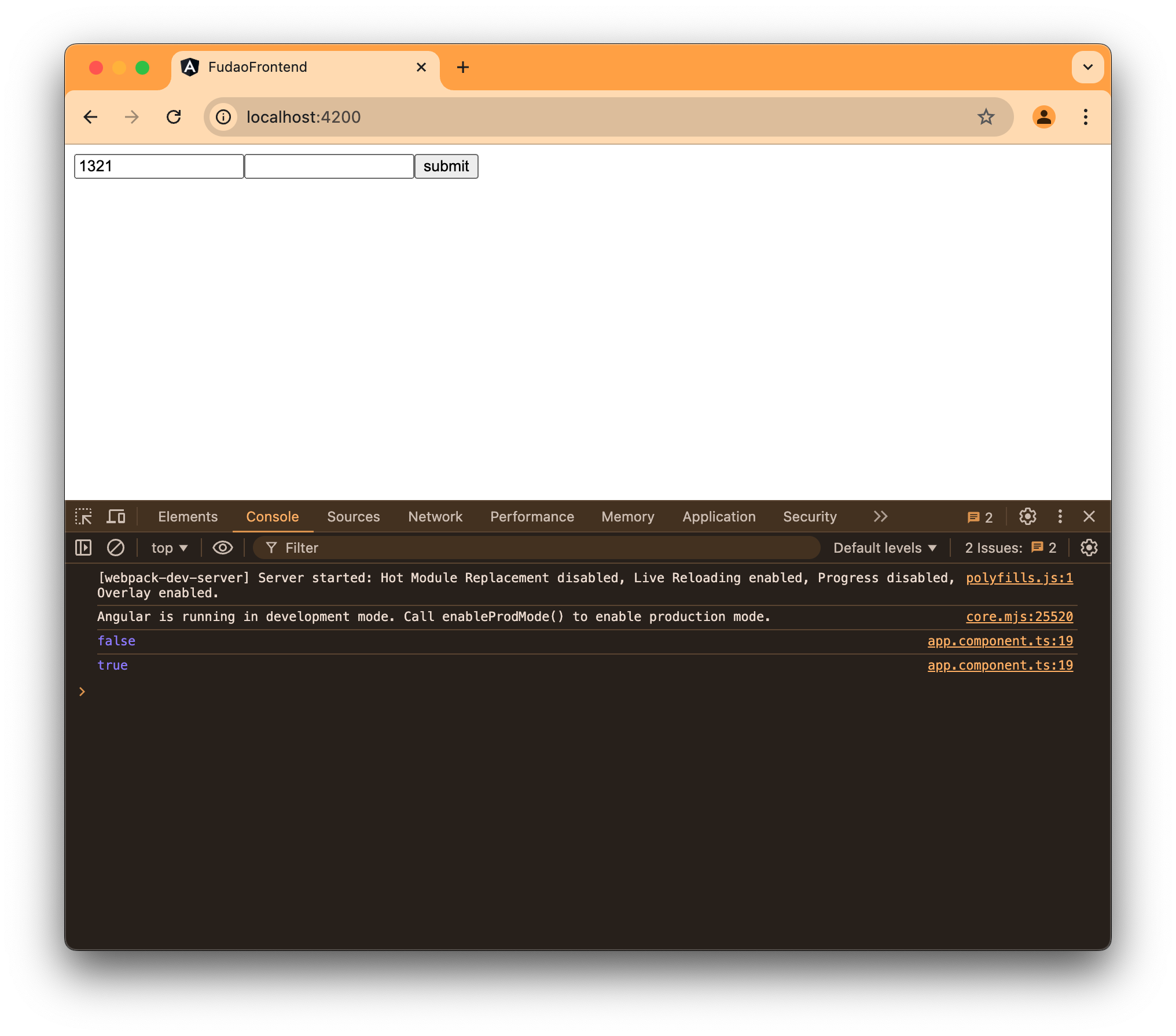Select the inspect element tool
Image resolution: width=1176 pixels, height=1036 pixels.
[84, 516]
